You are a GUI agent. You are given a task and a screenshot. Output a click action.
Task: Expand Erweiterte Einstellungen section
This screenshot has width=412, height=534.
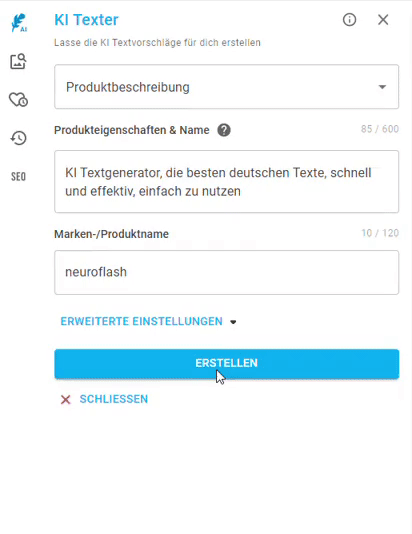(x=148, y=321)
